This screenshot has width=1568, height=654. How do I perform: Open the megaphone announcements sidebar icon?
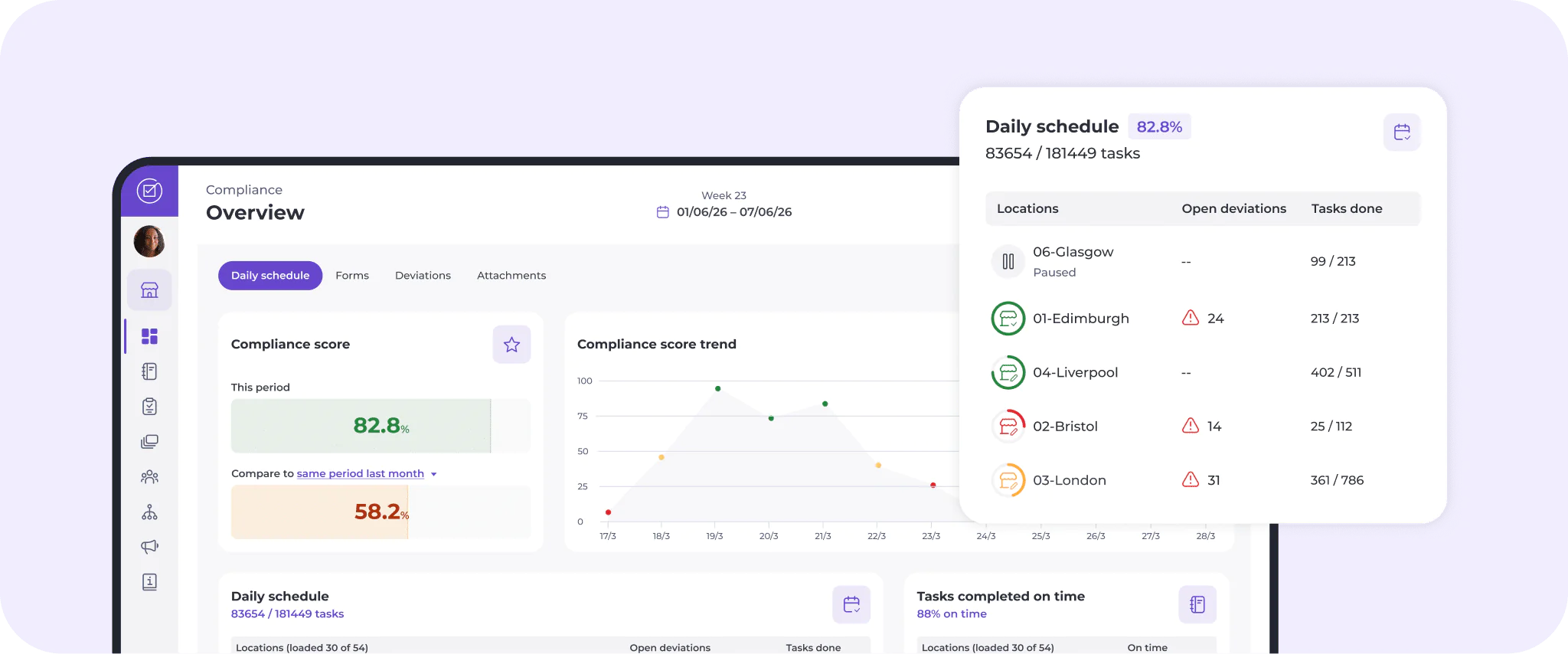click(x=149, y=547)
